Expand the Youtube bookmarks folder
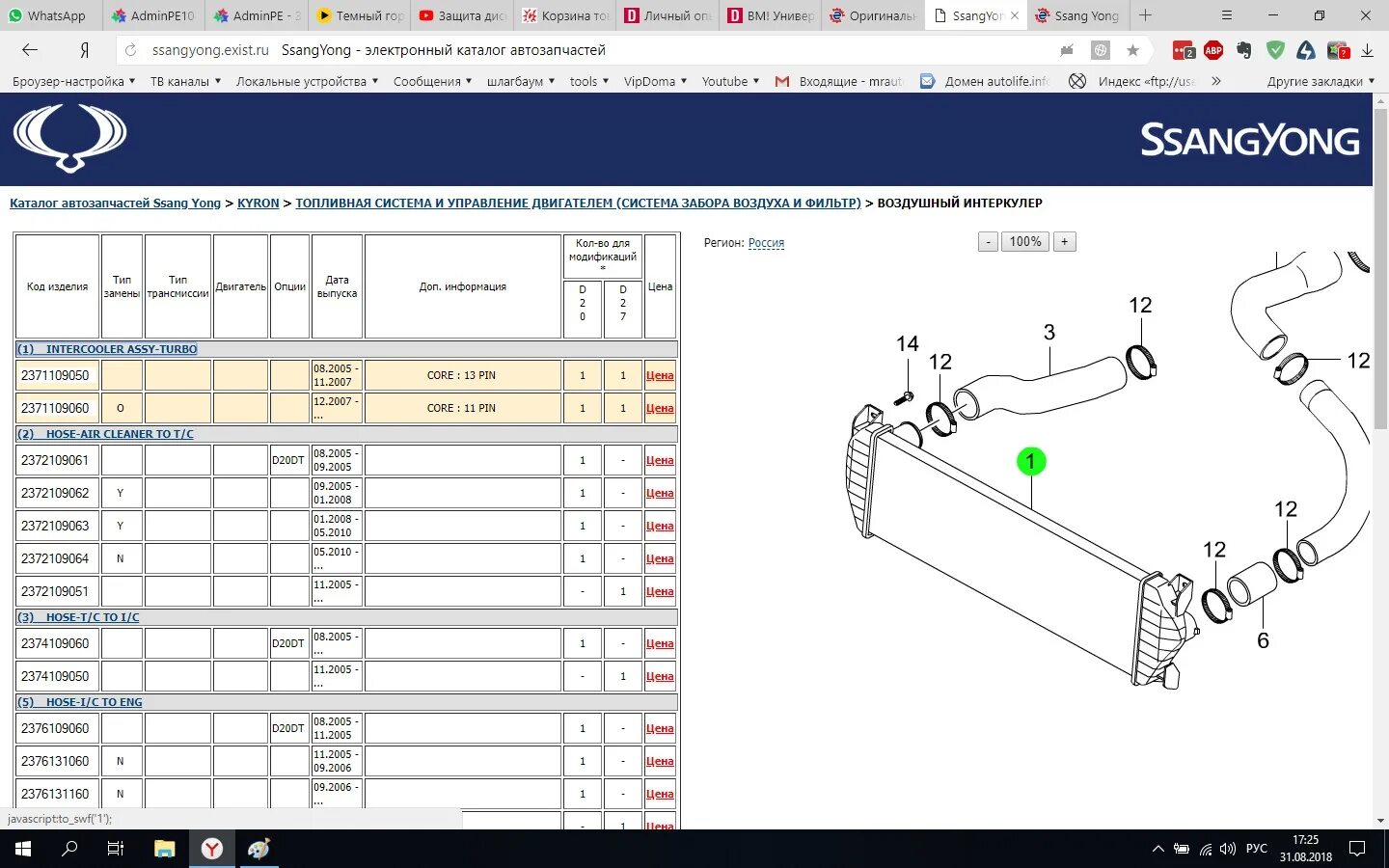The height and width of the screenshot is (868, 1389). pyautogui.click(x=730, y=81)
